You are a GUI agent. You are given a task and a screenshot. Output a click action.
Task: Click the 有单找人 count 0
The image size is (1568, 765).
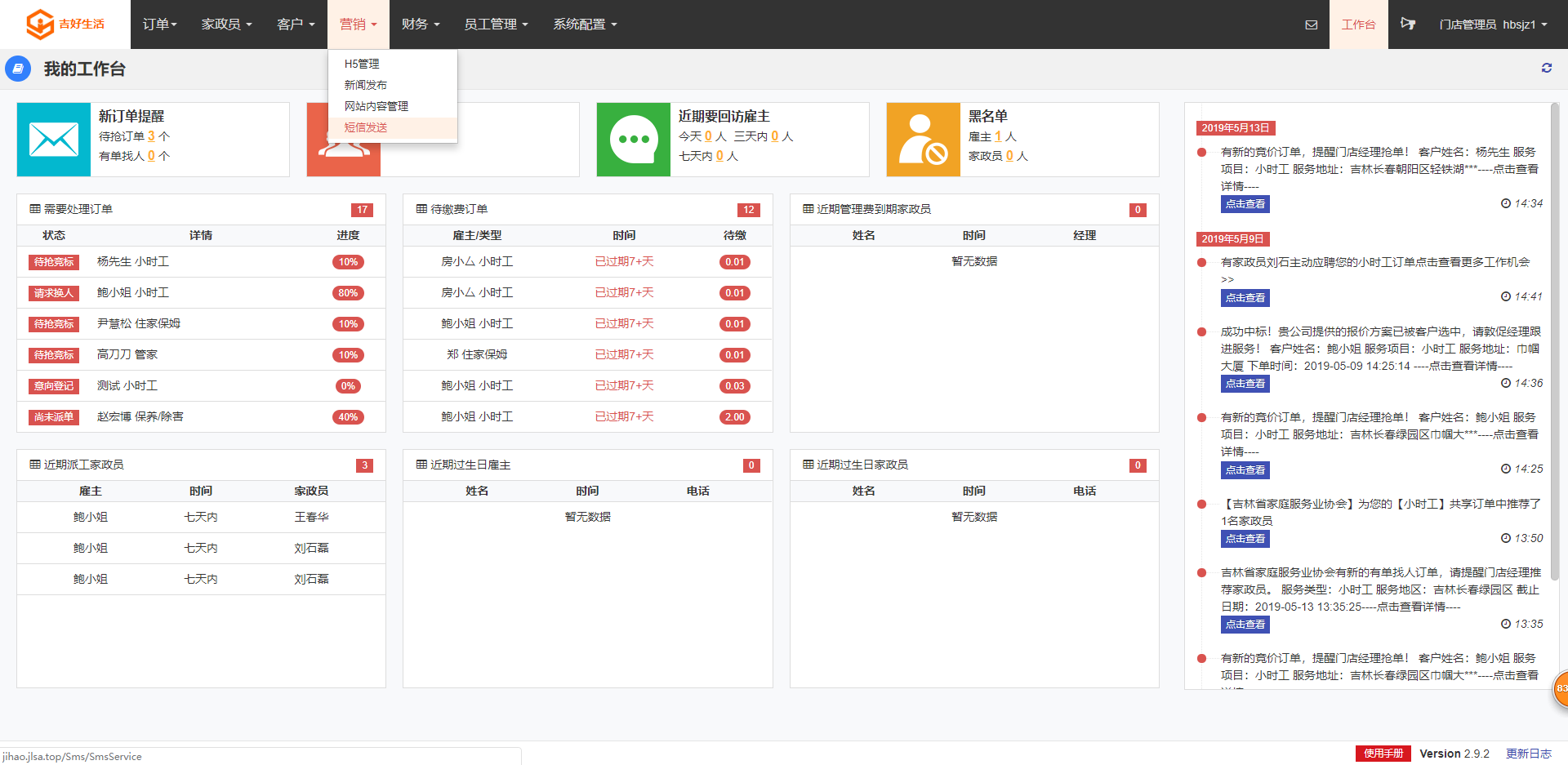coord(151,156)
